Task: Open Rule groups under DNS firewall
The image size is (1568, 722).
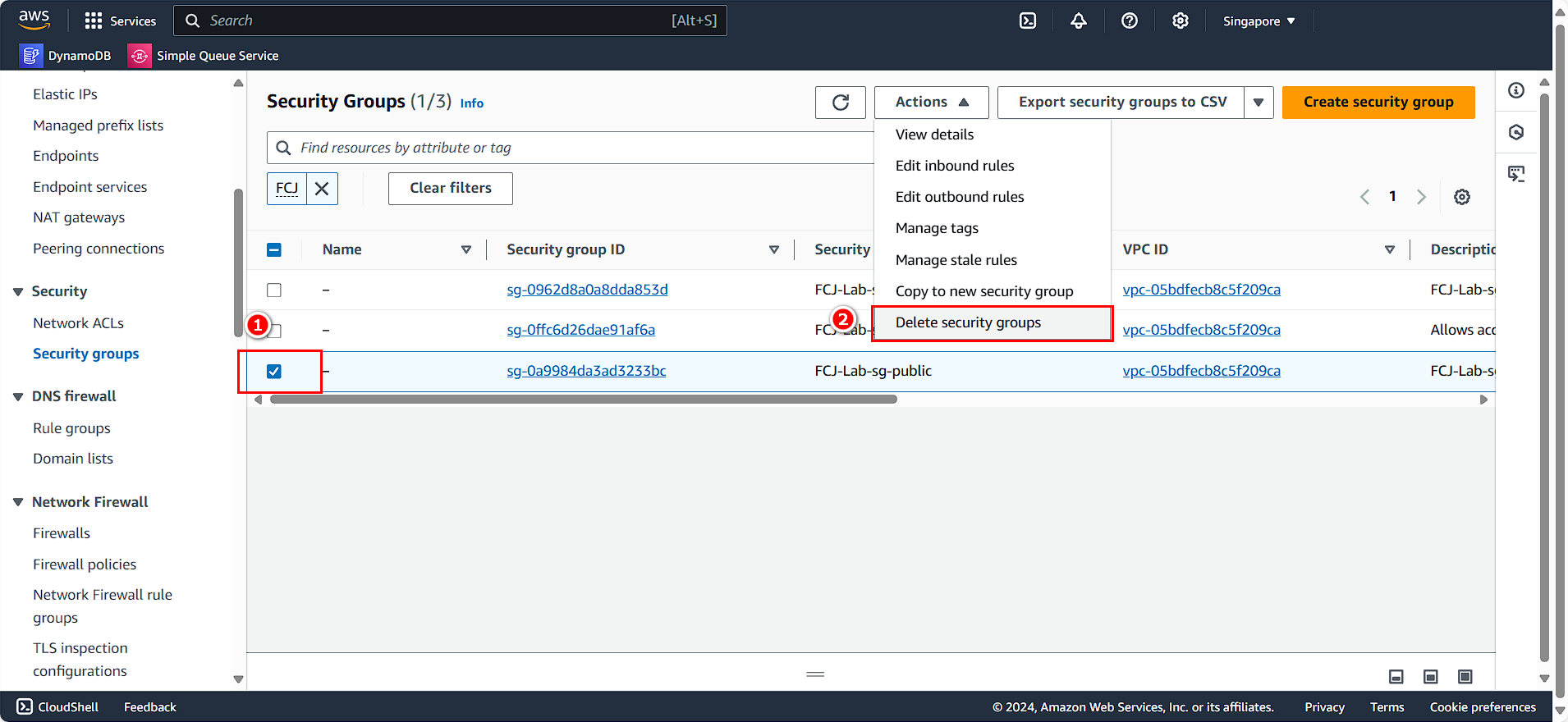Action: click(71, 428)
